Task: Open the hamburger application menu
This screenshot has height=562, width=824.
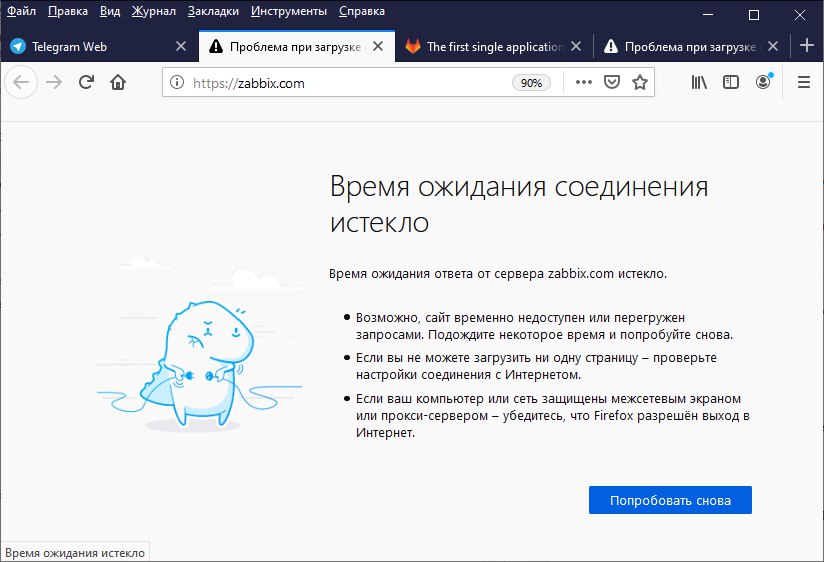Action: click(804, 82)
